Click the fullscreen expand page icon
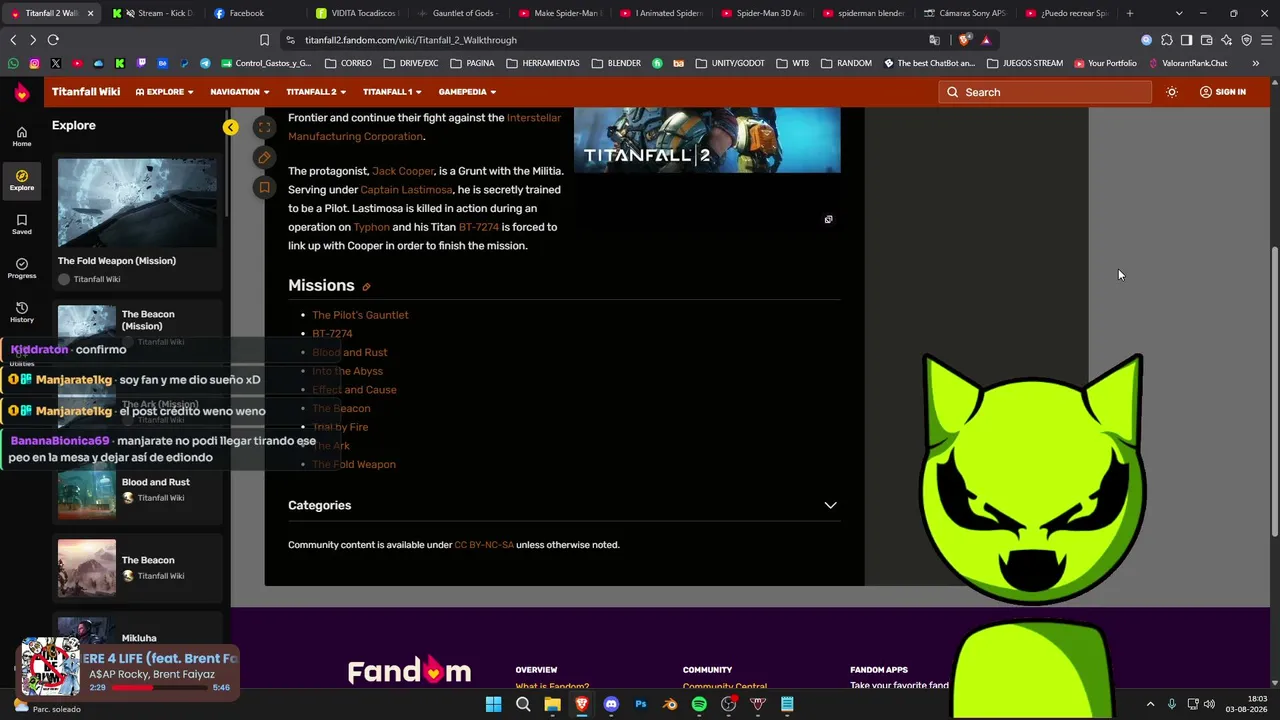 pyautogui.click(x=264, y=127)
